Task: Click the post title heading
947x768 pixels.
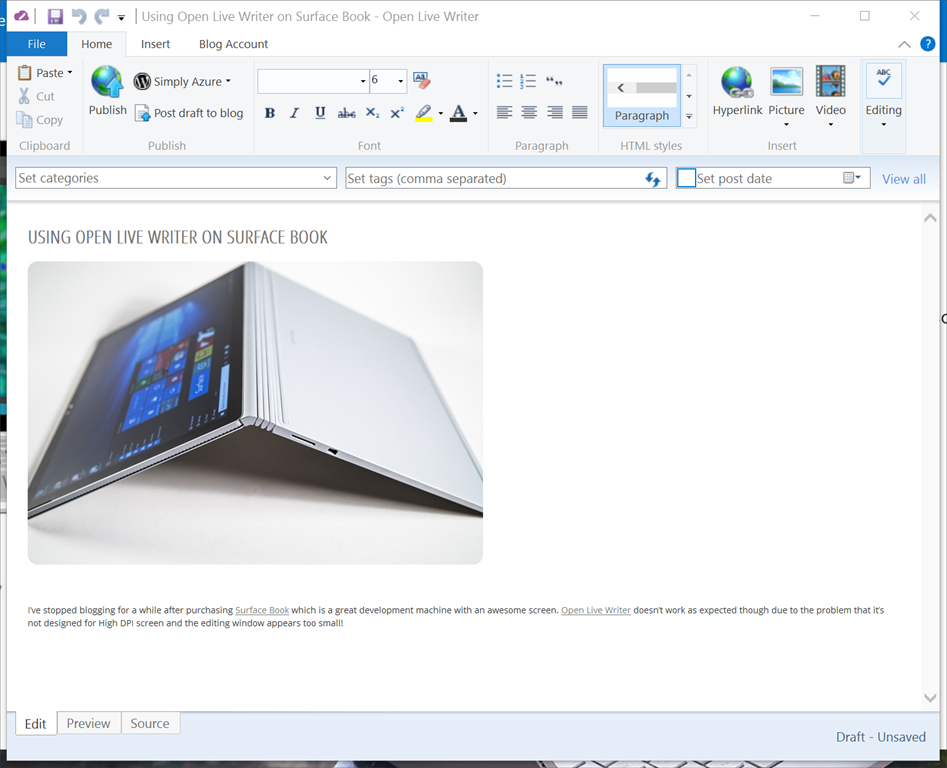Action: click(x=178, y=237)
